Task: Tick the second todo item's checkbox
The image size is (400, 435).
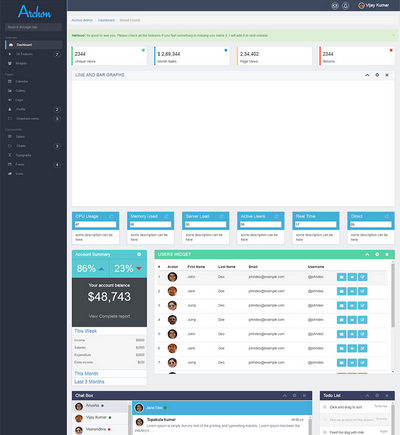Action: [325, 420]
